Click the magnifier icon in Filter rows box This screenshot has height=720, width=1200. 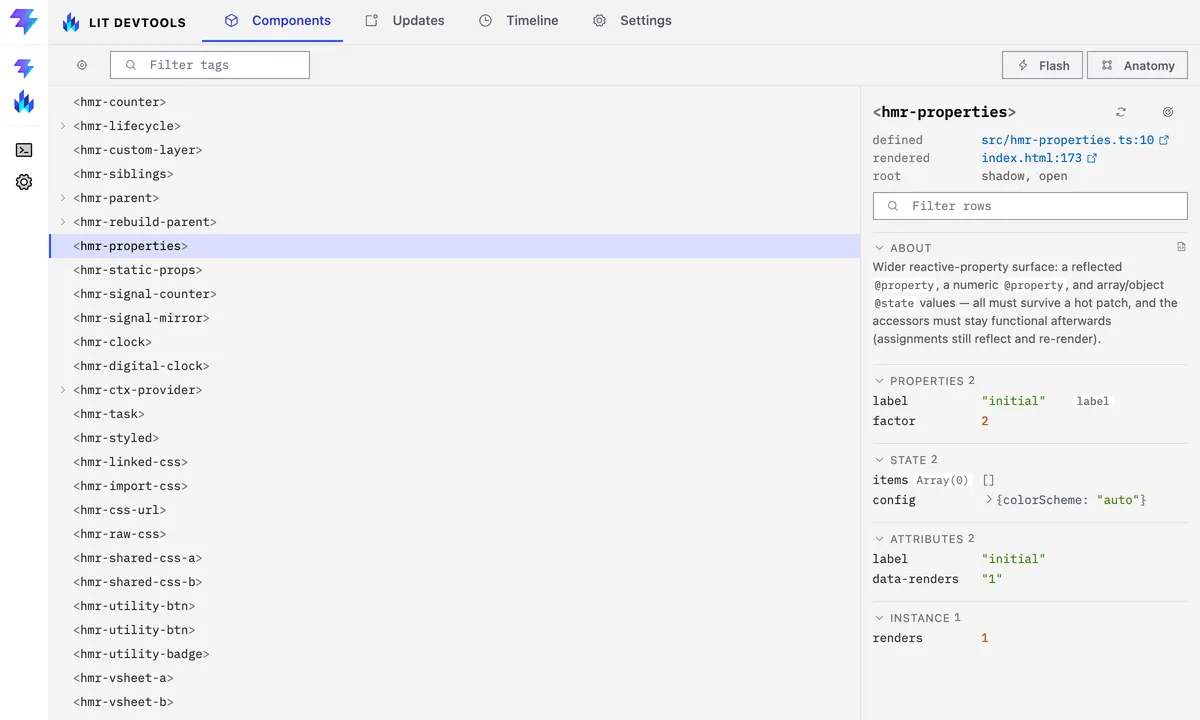point(893,206)
